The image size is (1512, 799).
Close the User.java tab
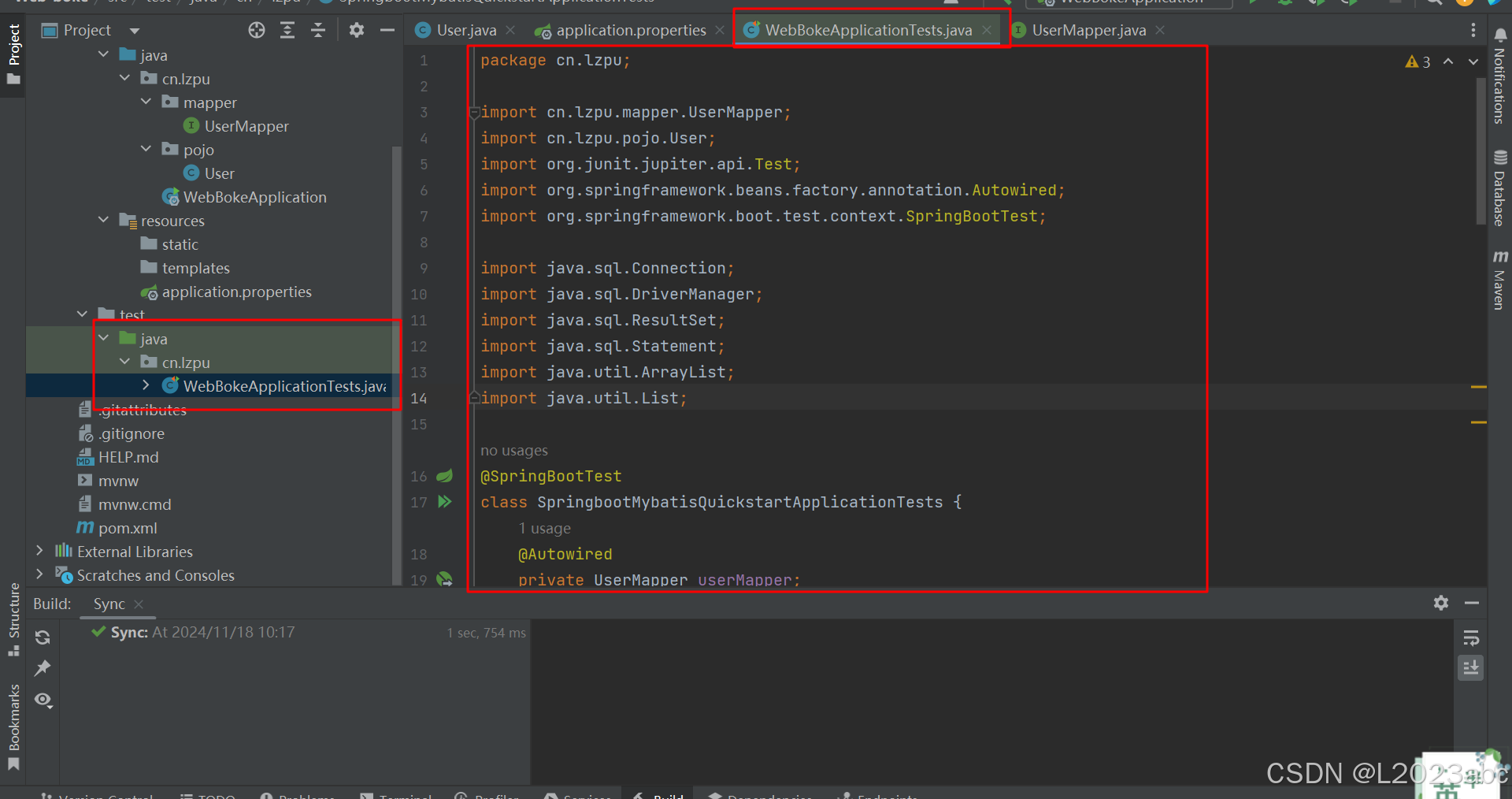(x=510, y=30)
